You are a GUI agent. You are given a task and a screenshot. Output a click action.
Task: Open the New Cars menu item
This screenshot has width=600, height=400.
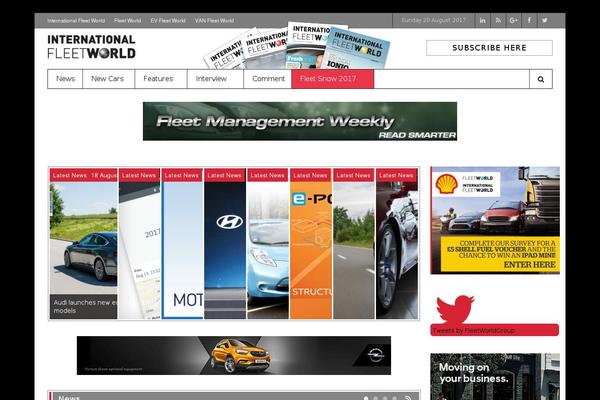[x=108, y=79]
